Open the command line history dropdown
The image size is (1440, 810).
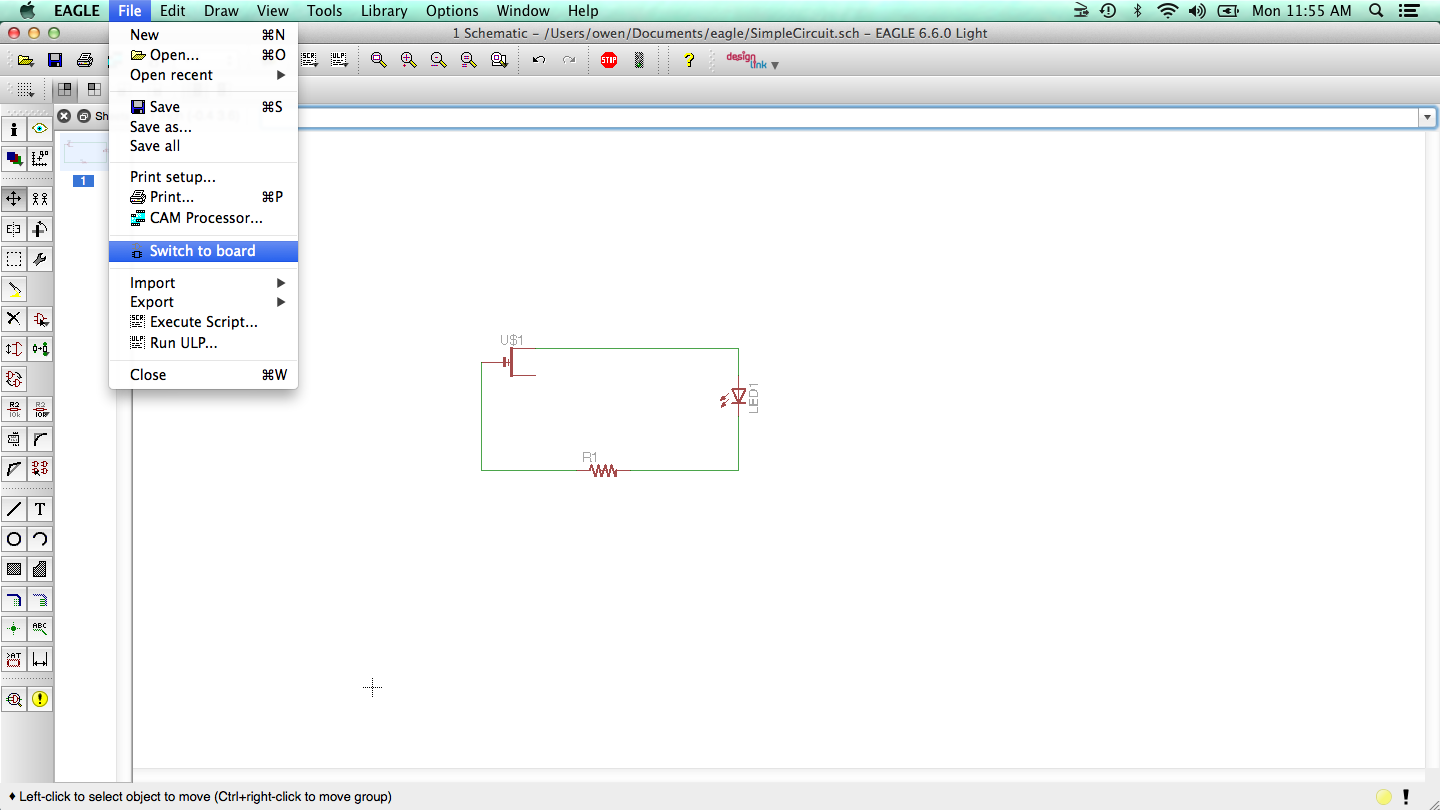pyautogui.click(x=1427, y=118)
